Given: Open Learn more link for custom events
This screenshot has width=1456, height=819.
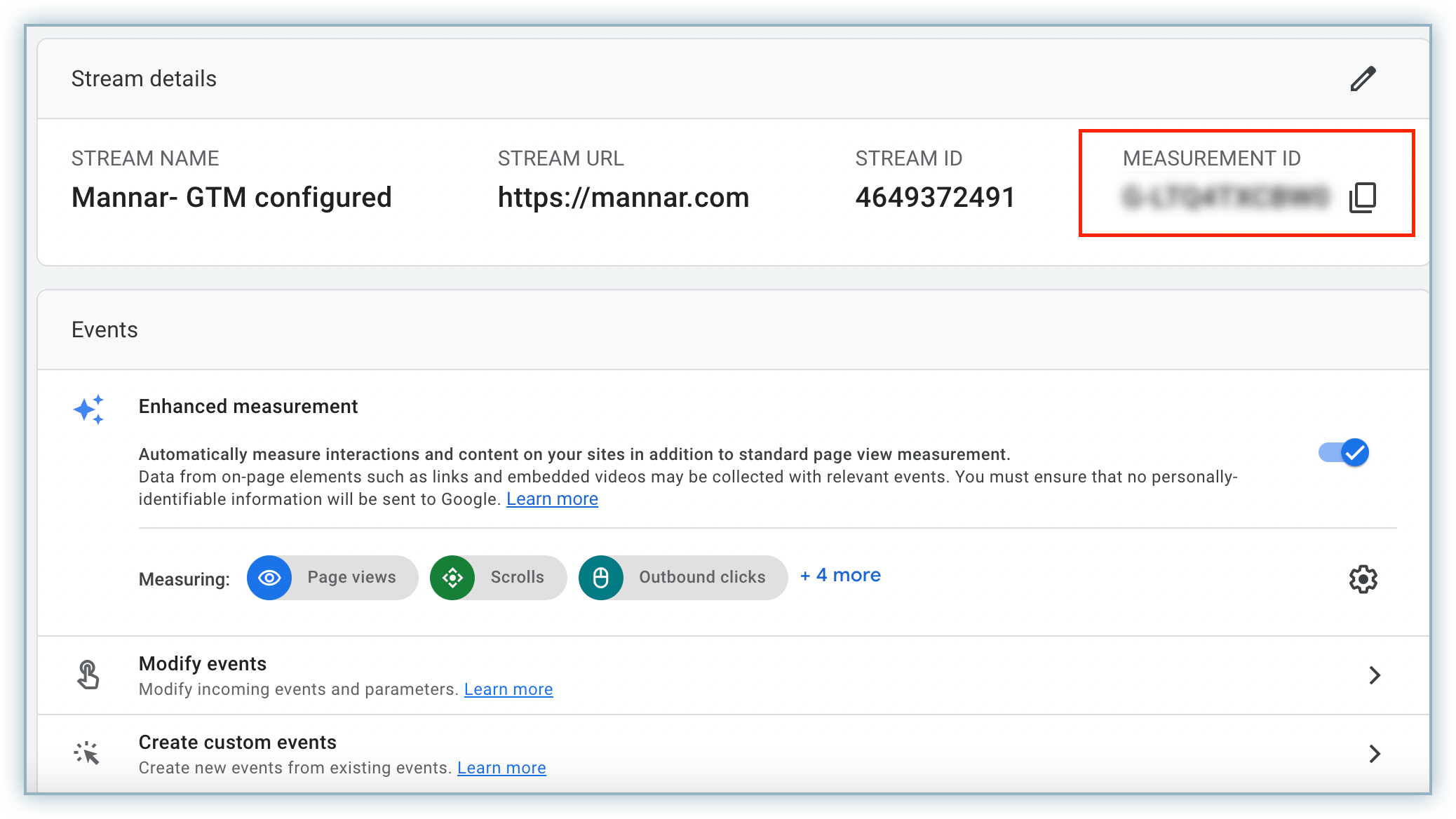Looking at the screenshot, I should pos(501,768).
